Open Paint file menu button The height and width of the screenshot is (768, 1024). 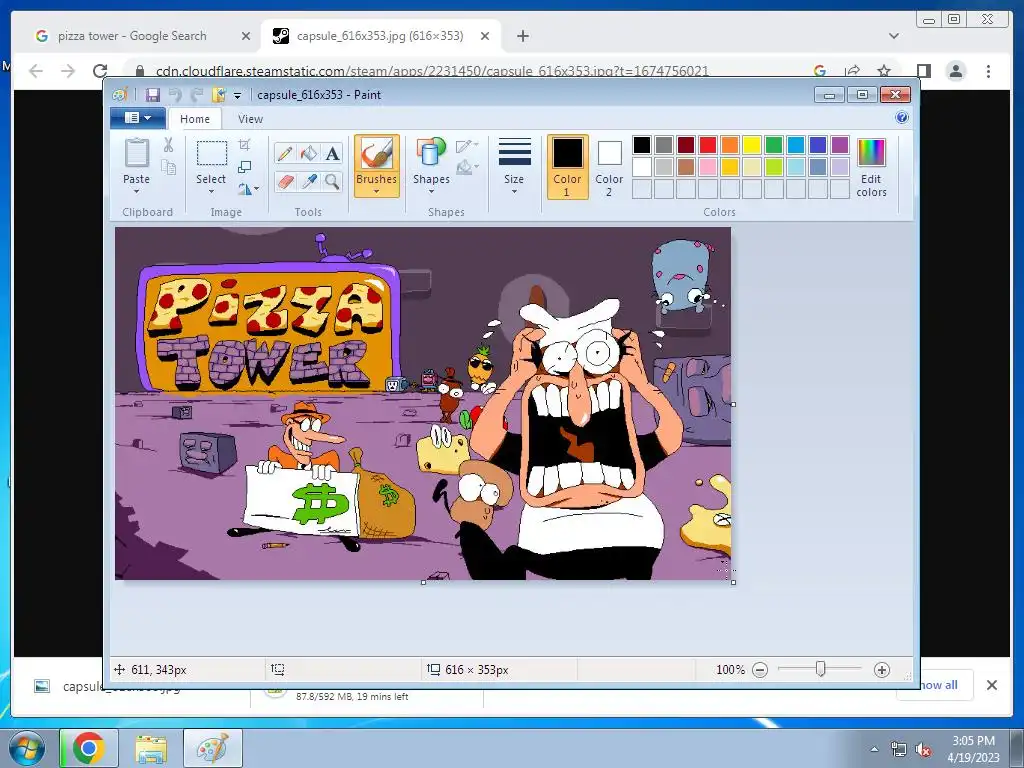coord(137,118)
